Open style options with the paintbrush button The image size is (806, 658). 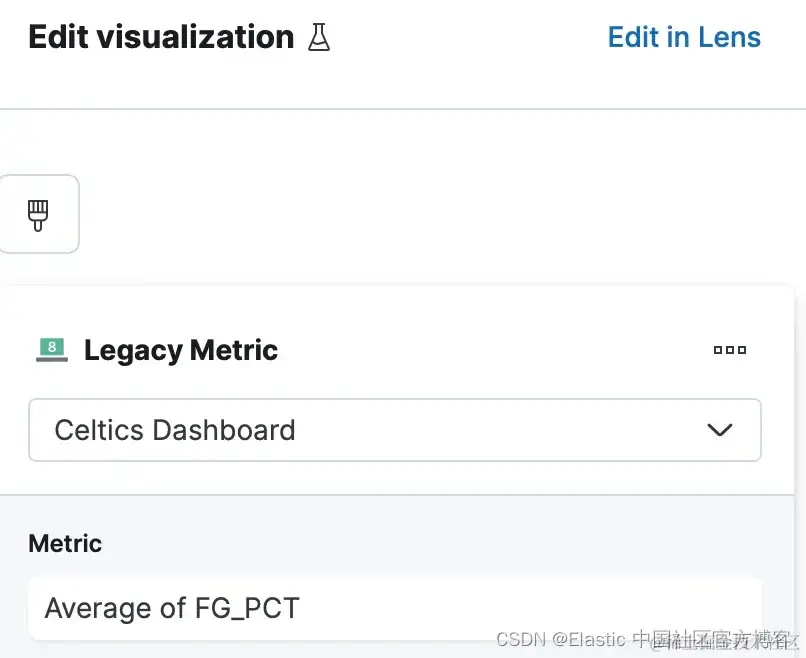[x=39, y=214]
